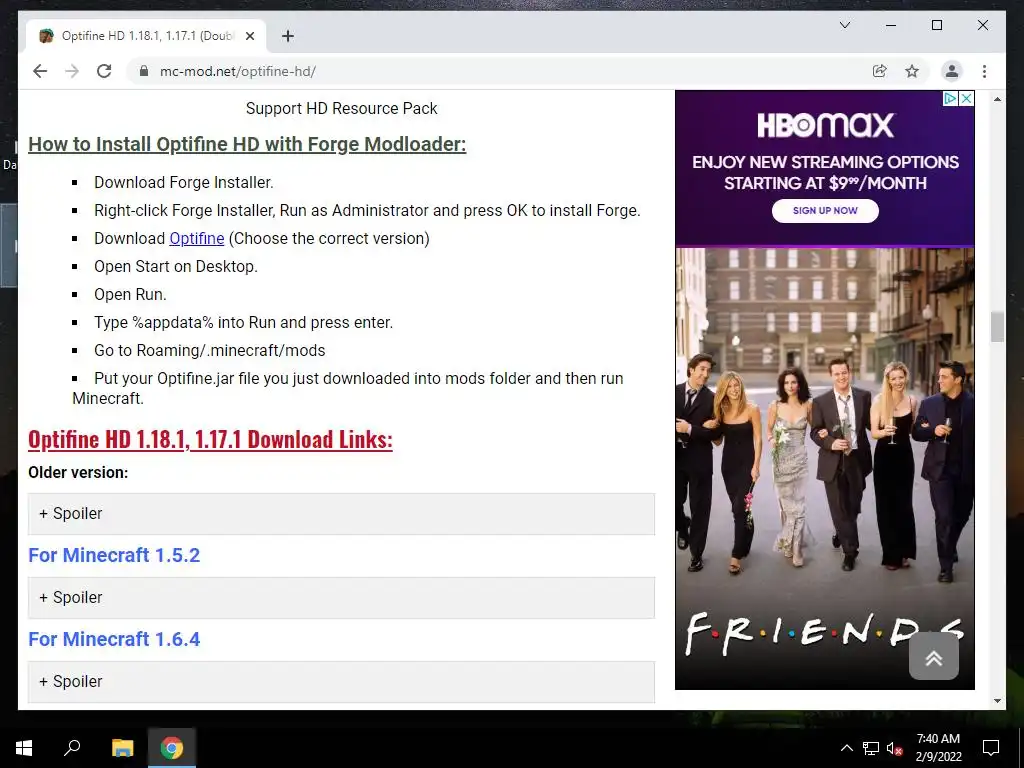Click the Older version: label

pyautogui.click(x=78, y=472)
